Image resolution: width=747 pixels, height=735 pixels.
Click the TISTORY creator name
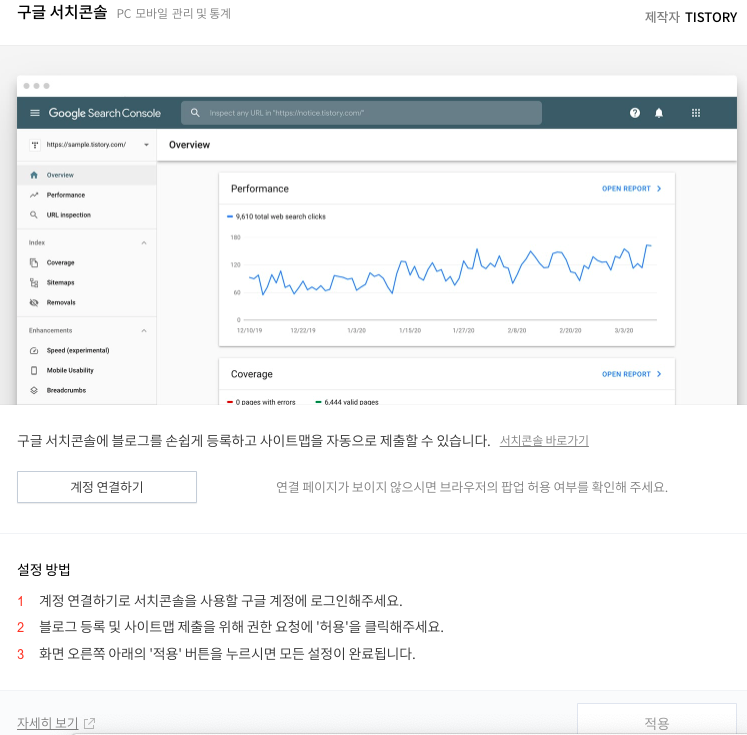(x=711, y=18)
